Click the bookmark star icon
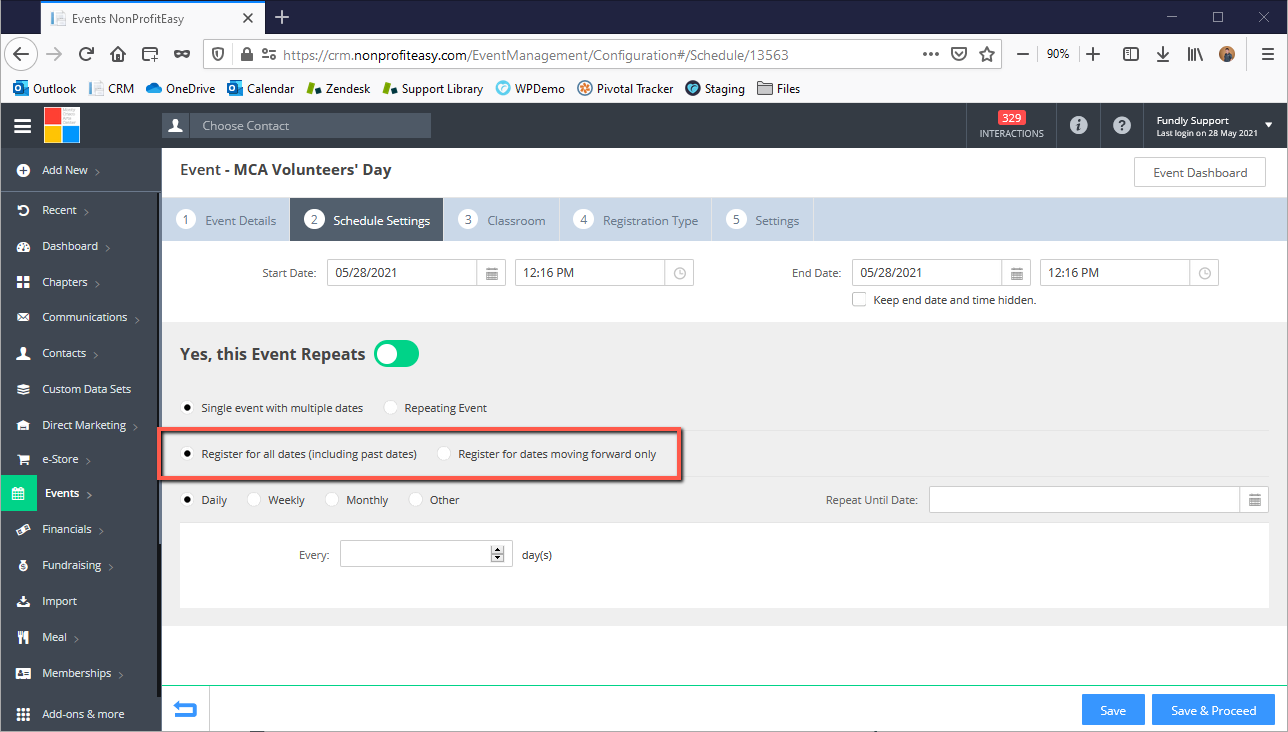 click(x=987, y=55)
